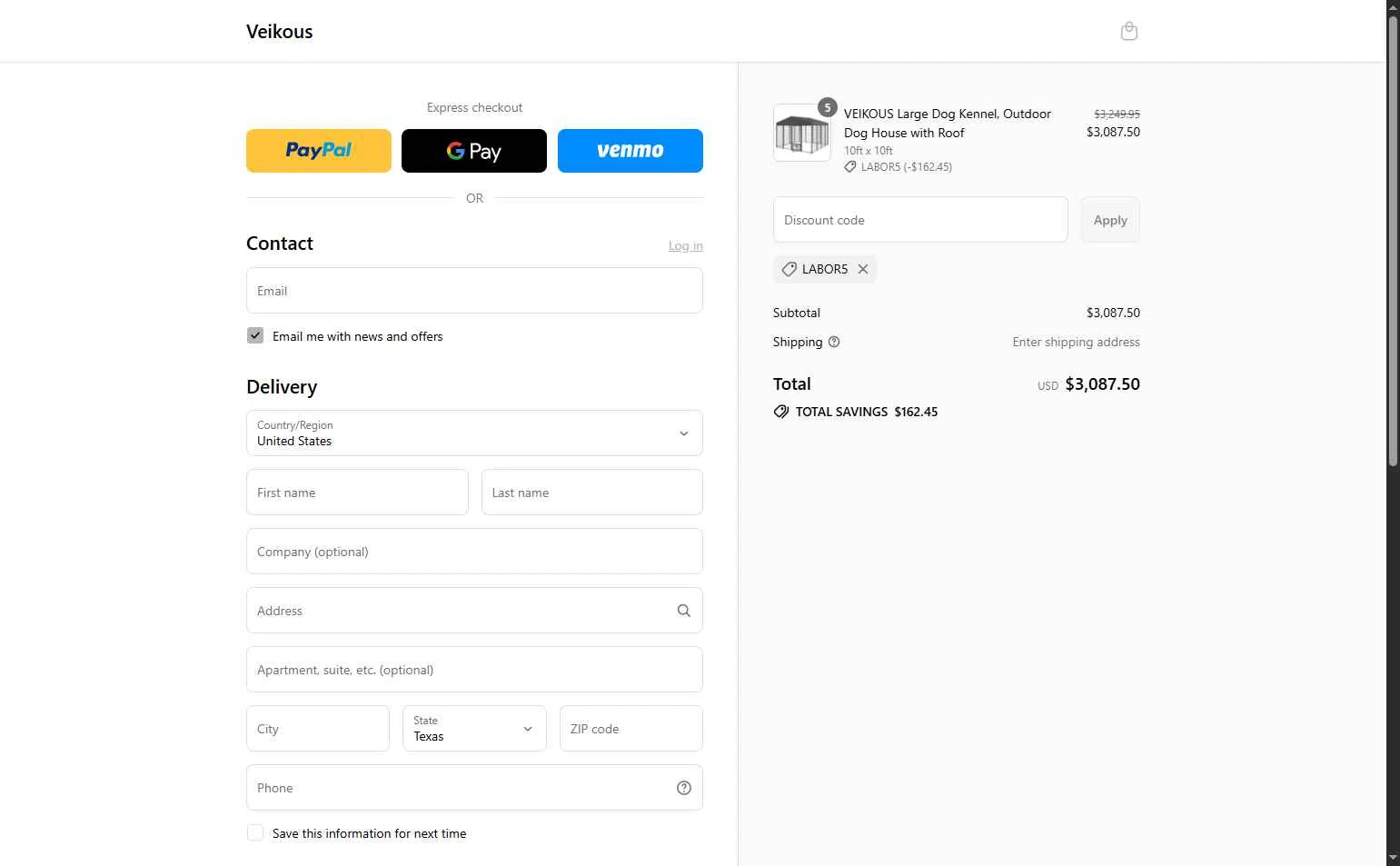
Task: Focus the First name field
Action: [x=357, y=493]
